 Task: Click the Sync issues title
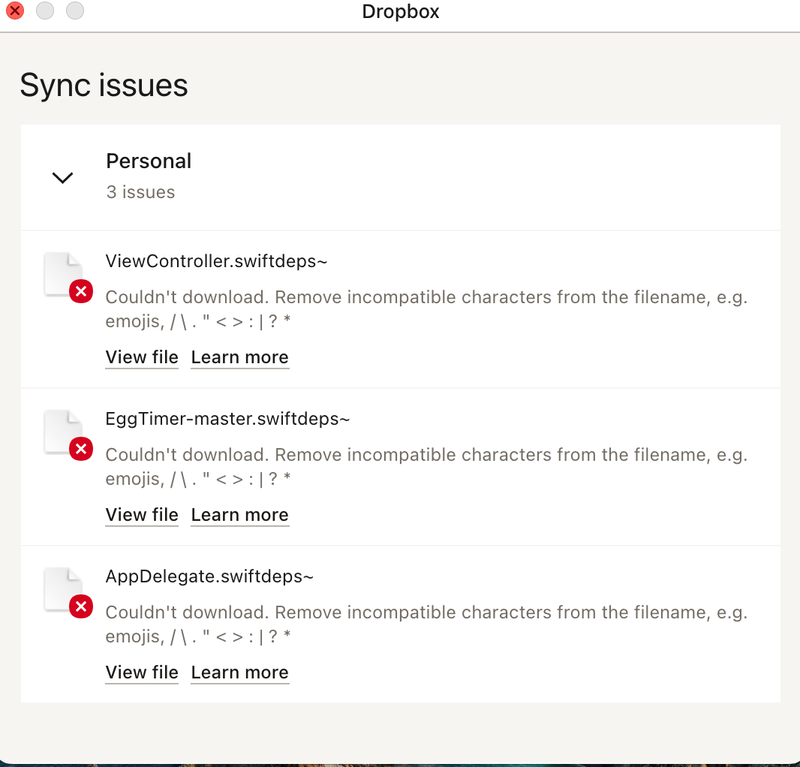(103, 86)
